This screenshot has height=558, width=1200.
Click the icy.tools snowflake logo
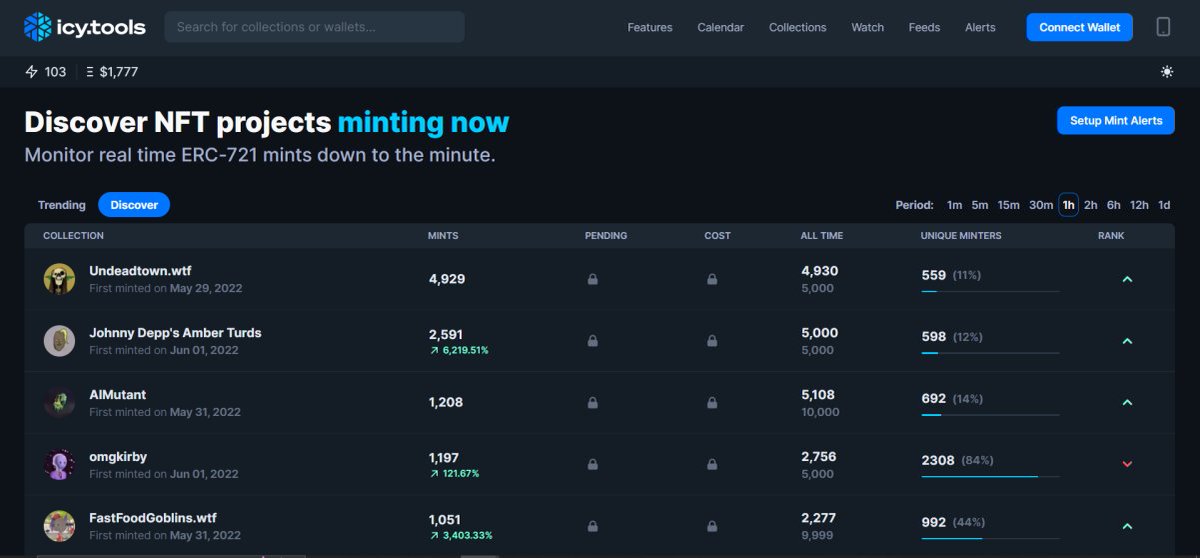pyautogui.click(x=38, y=27)
